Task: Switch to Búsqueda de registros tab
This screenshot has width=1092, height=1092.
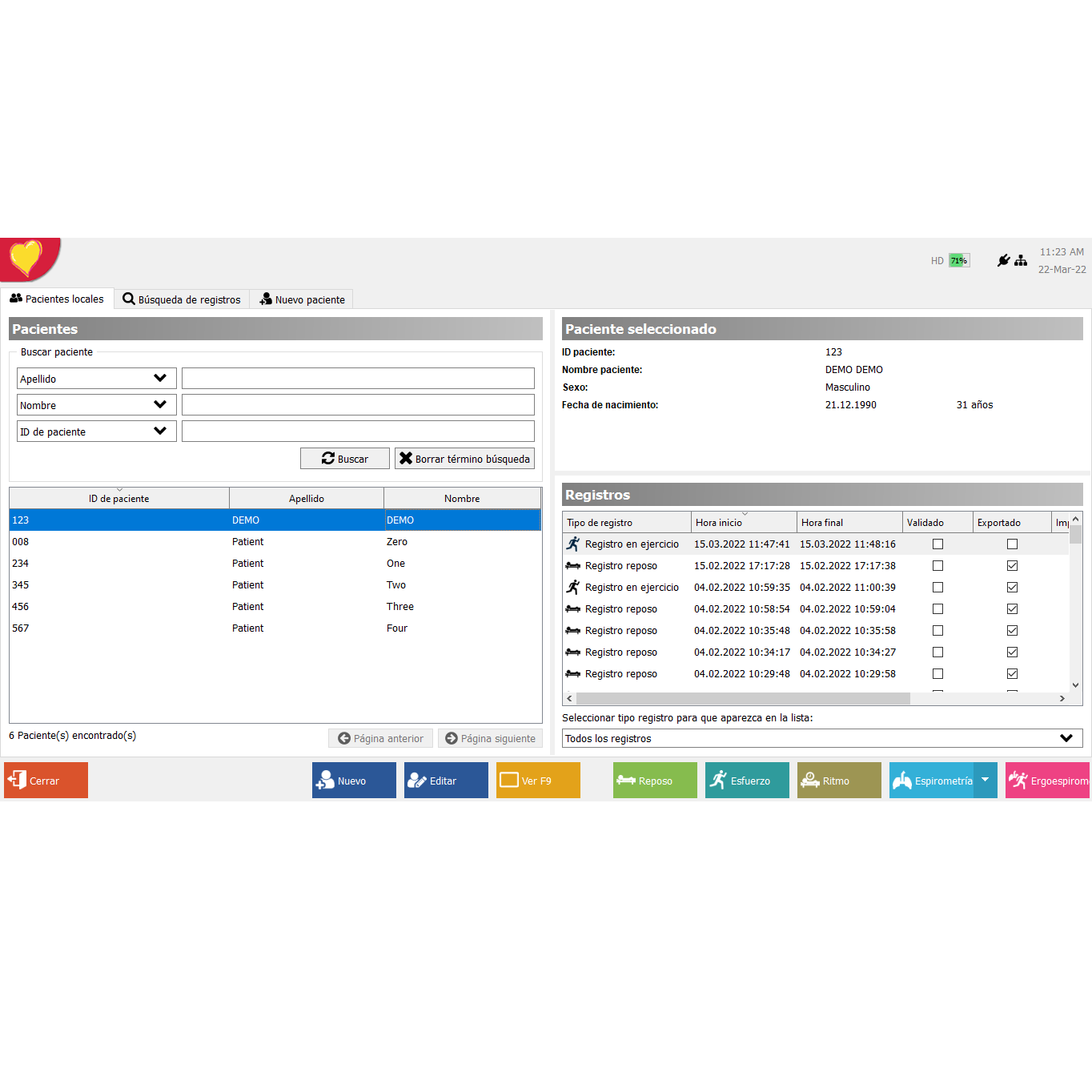Action: click(x=182, y=299)
